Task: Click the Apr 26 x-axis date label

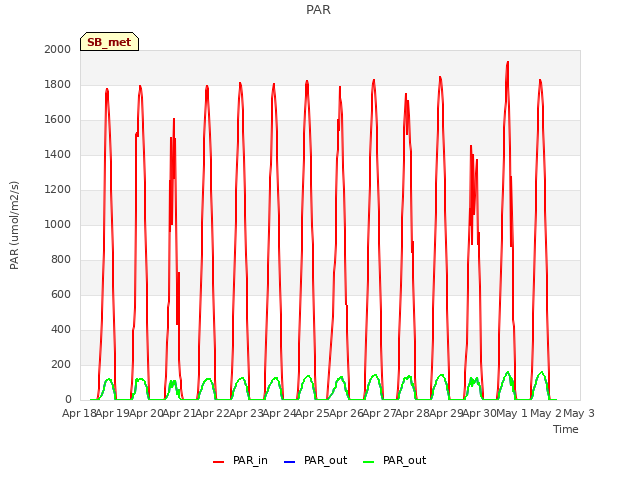Action: point(346,413)
